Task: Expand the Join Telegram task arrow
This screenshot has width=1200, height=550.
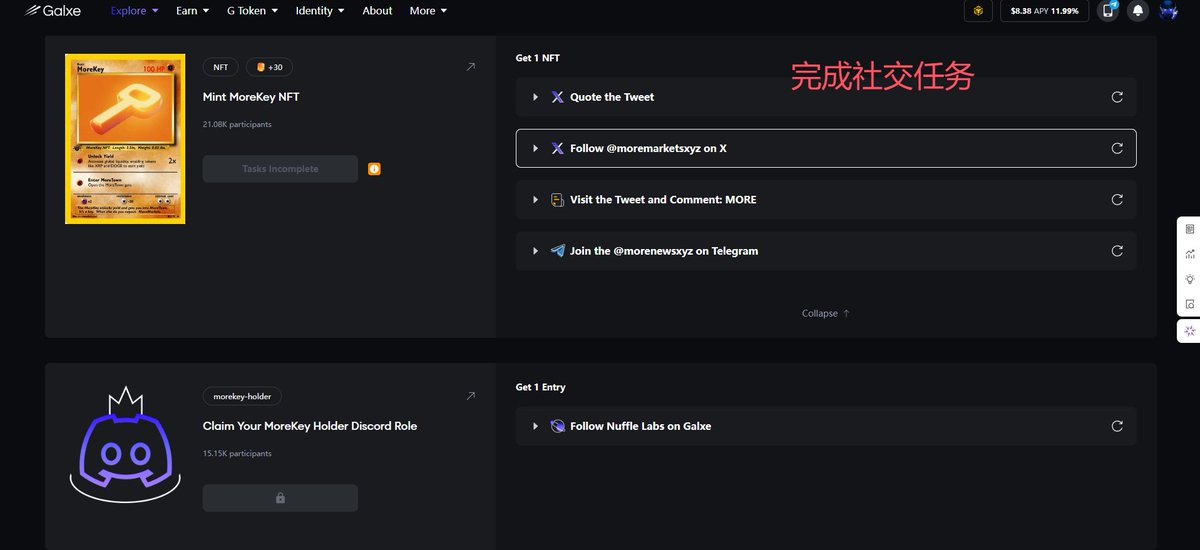Action: pyautogui.click(x=536, y=251)
